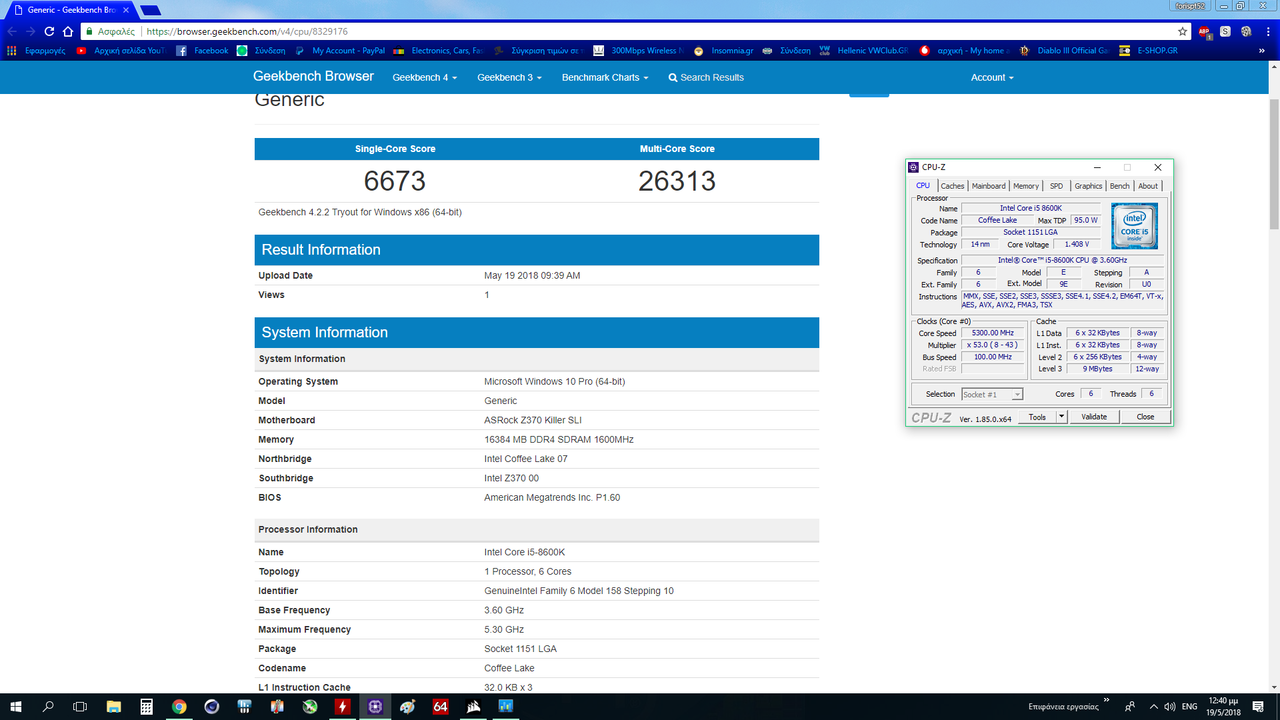
Task: Switch to CPU tab in CPU-Z
Action: [923, 185]
